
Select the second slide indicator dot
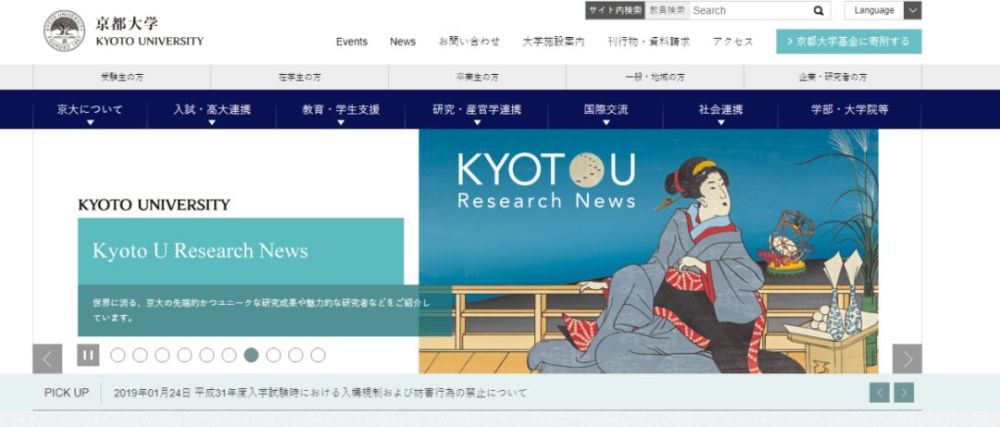click(140, 355)
